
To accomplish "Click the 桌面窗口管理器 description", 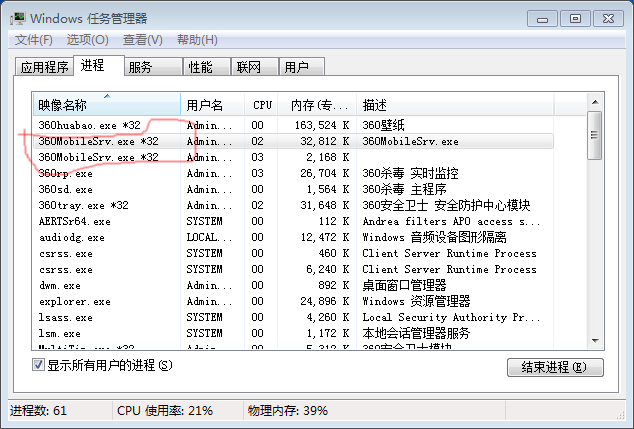I will (x=404, y=285).
